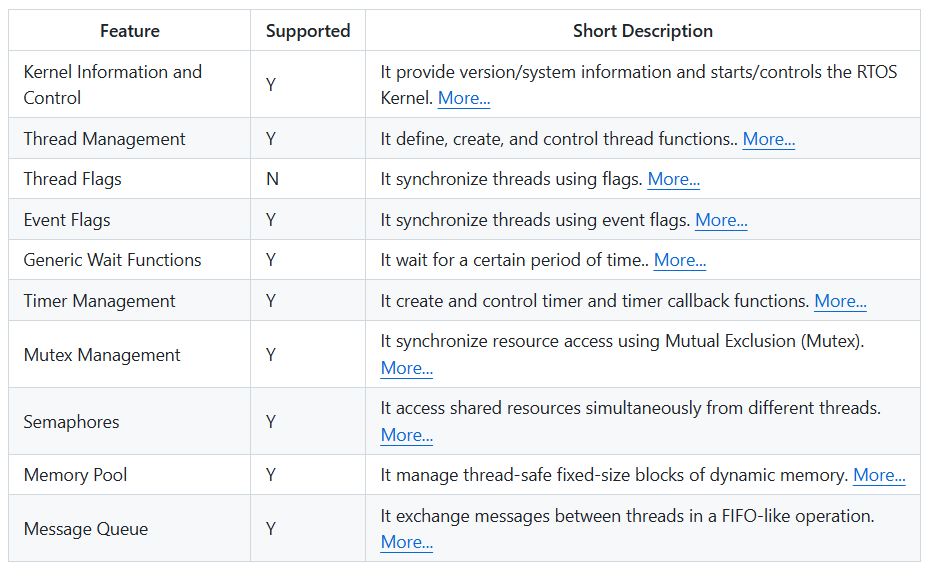935x573 pixels.
Task: Follow More link under Mutex Management description
Action: 407,368
